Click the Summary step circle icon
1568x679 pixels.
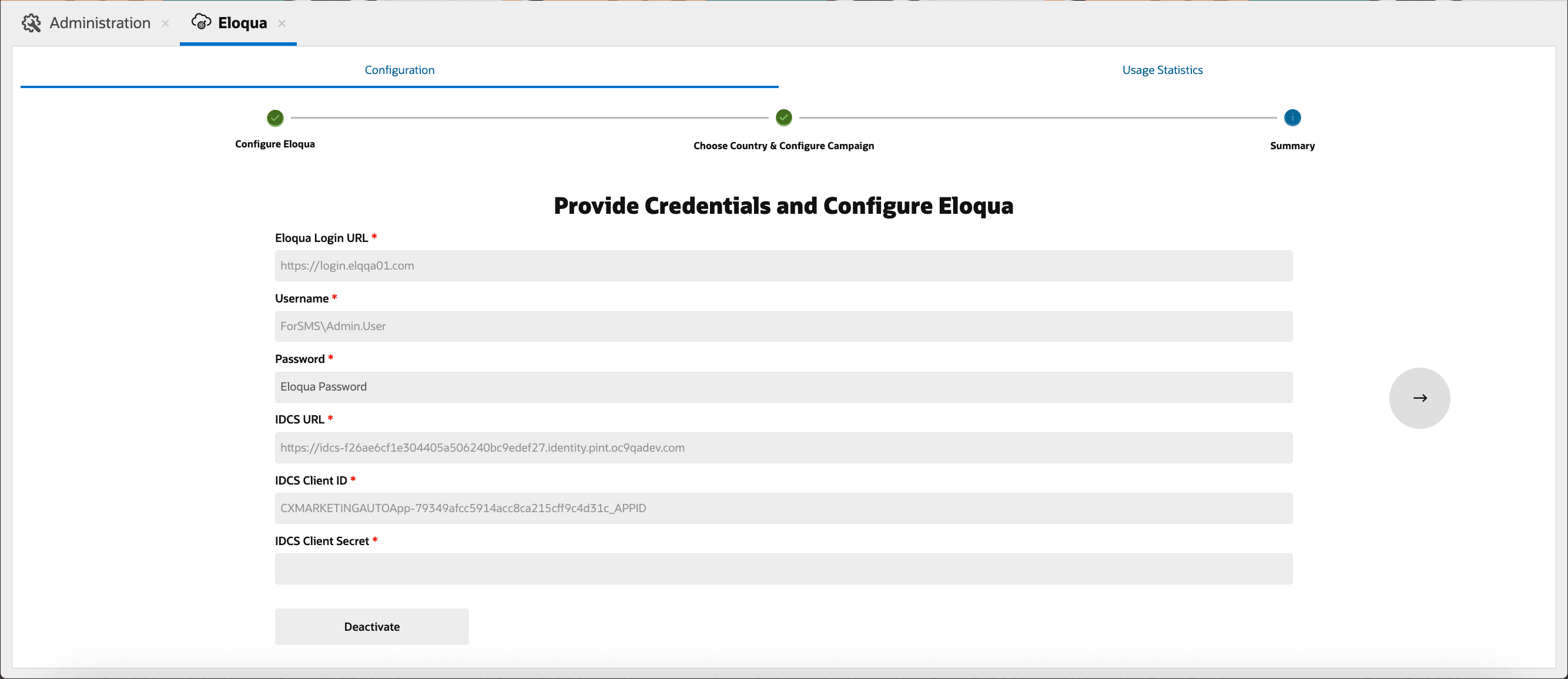coord(1292,118)
